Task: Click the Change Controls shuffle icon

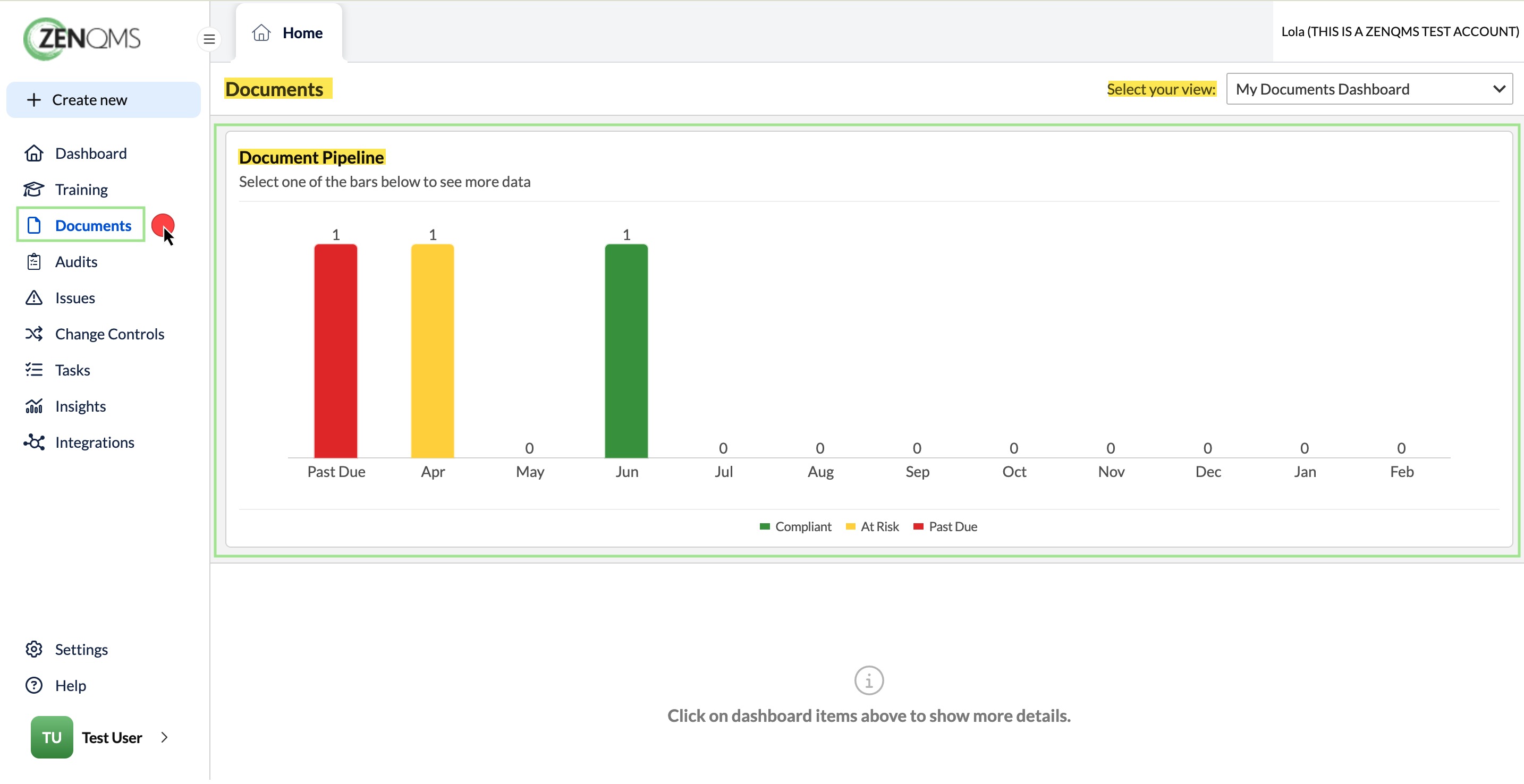Action: [x=33, y=334]
